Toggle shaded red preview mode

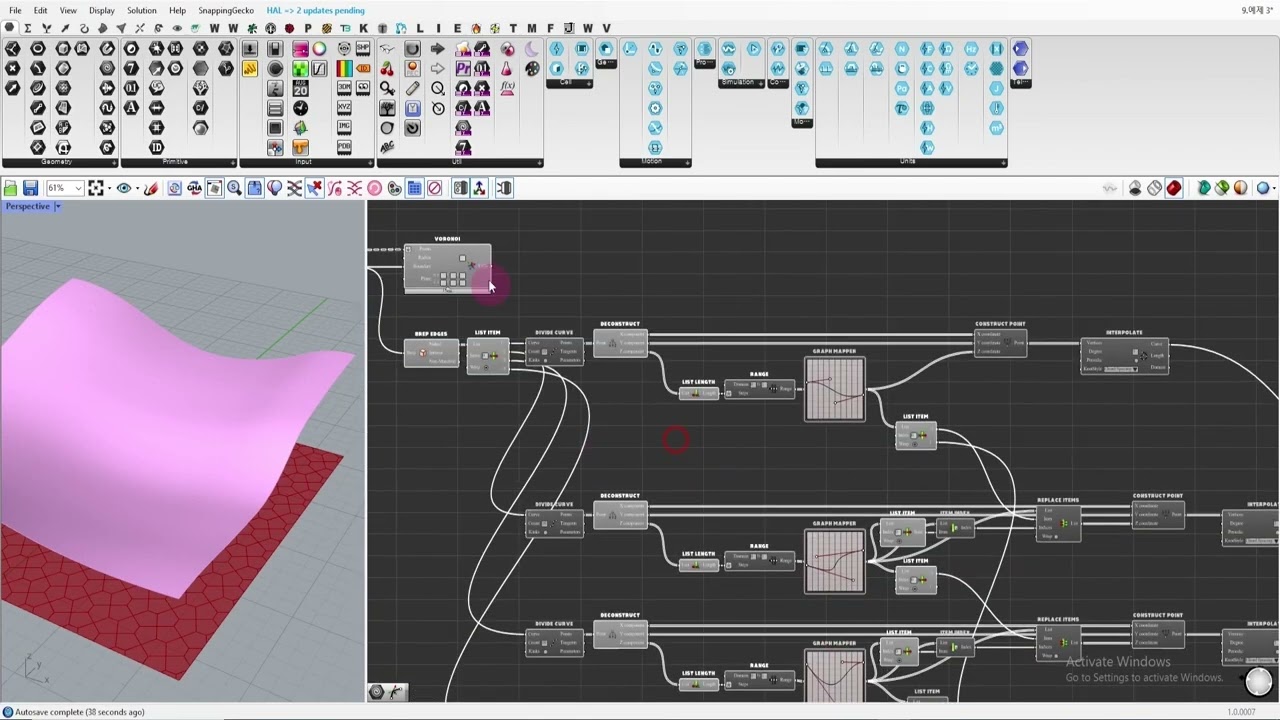[1173, 188]
